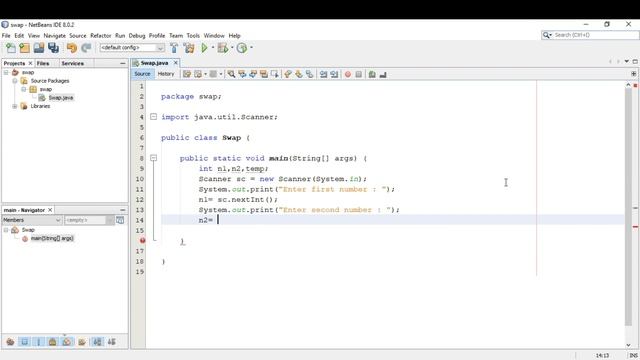640x360 pixels.
Task: Click the red Start Macro Recording icon
Action: tap(348, 74)
